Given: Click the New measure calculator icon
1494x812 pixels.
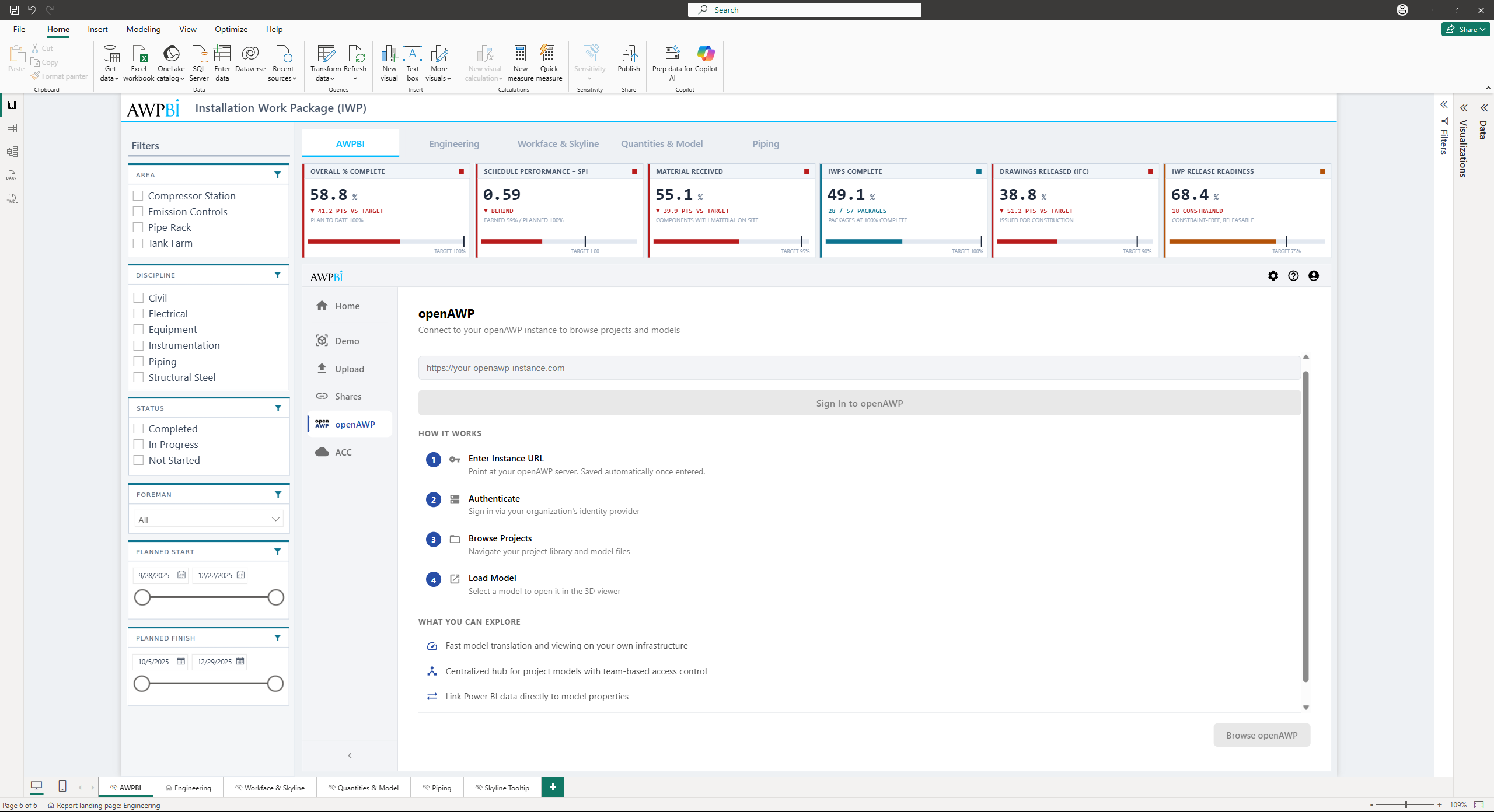Looking at the screenshot, I should click(x=521, y=62).
